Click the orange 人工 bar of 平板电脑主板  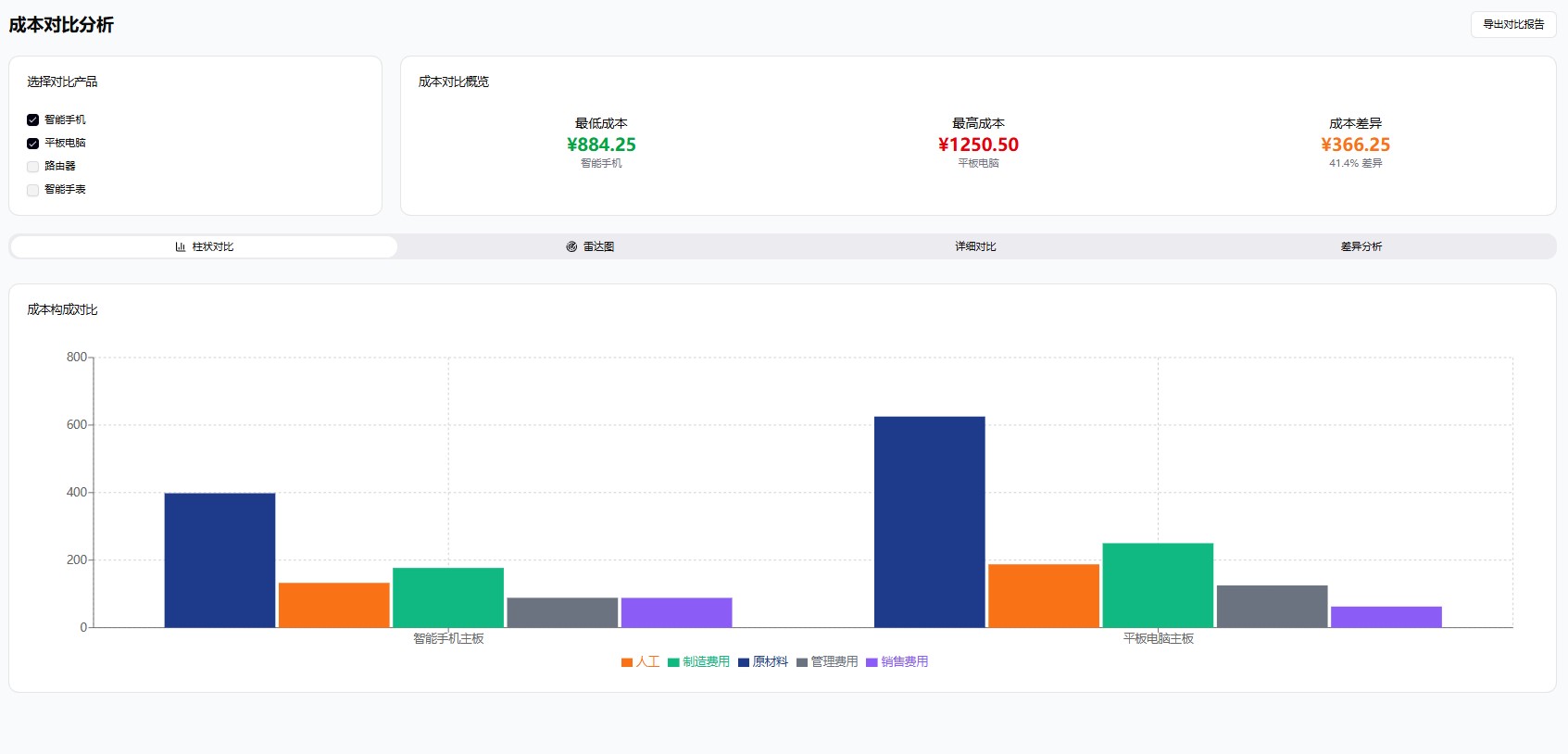(1043, 596)
